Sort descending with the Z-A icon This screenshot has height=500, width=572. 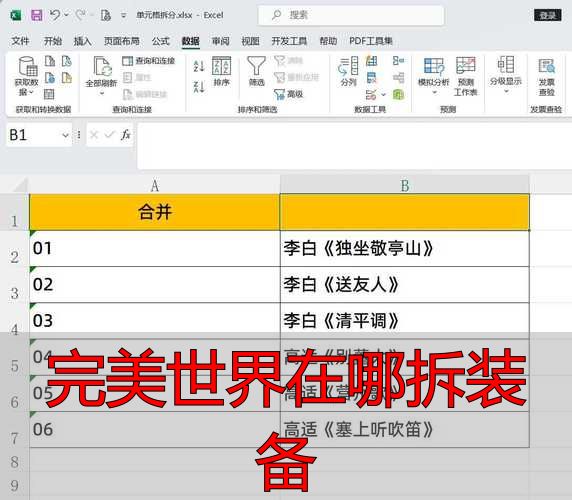[x=199, y=87]
